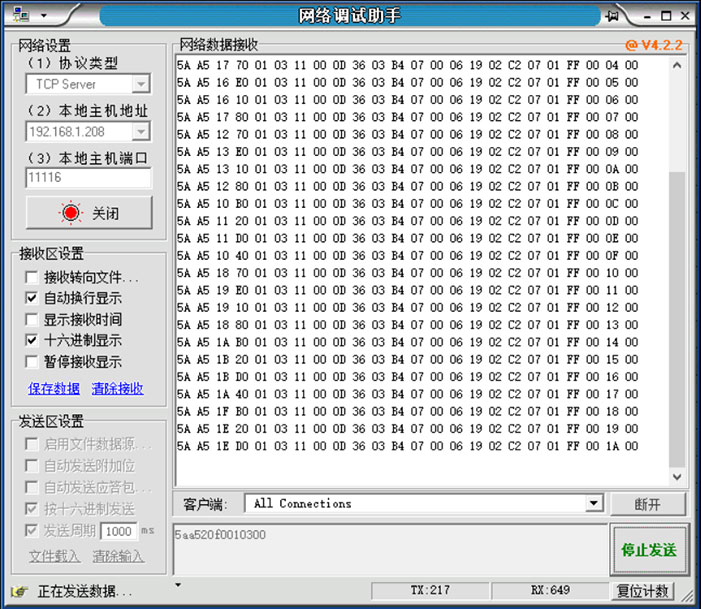Click the receive area scroll down arrow
The width and height of the screenshot is (701, 609).
point(677,477)
